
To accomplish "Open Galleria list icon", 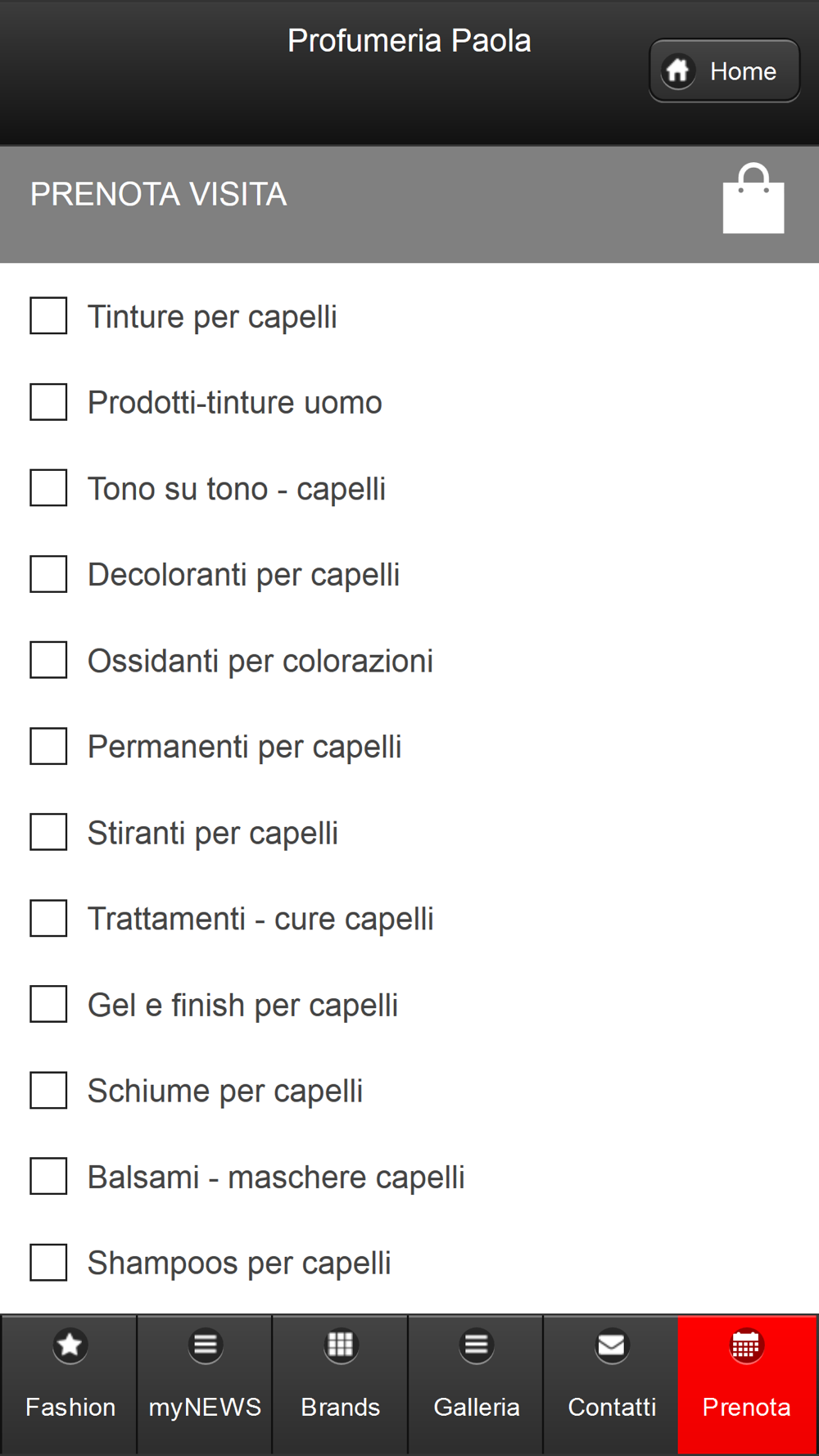I will (477, 1345).
